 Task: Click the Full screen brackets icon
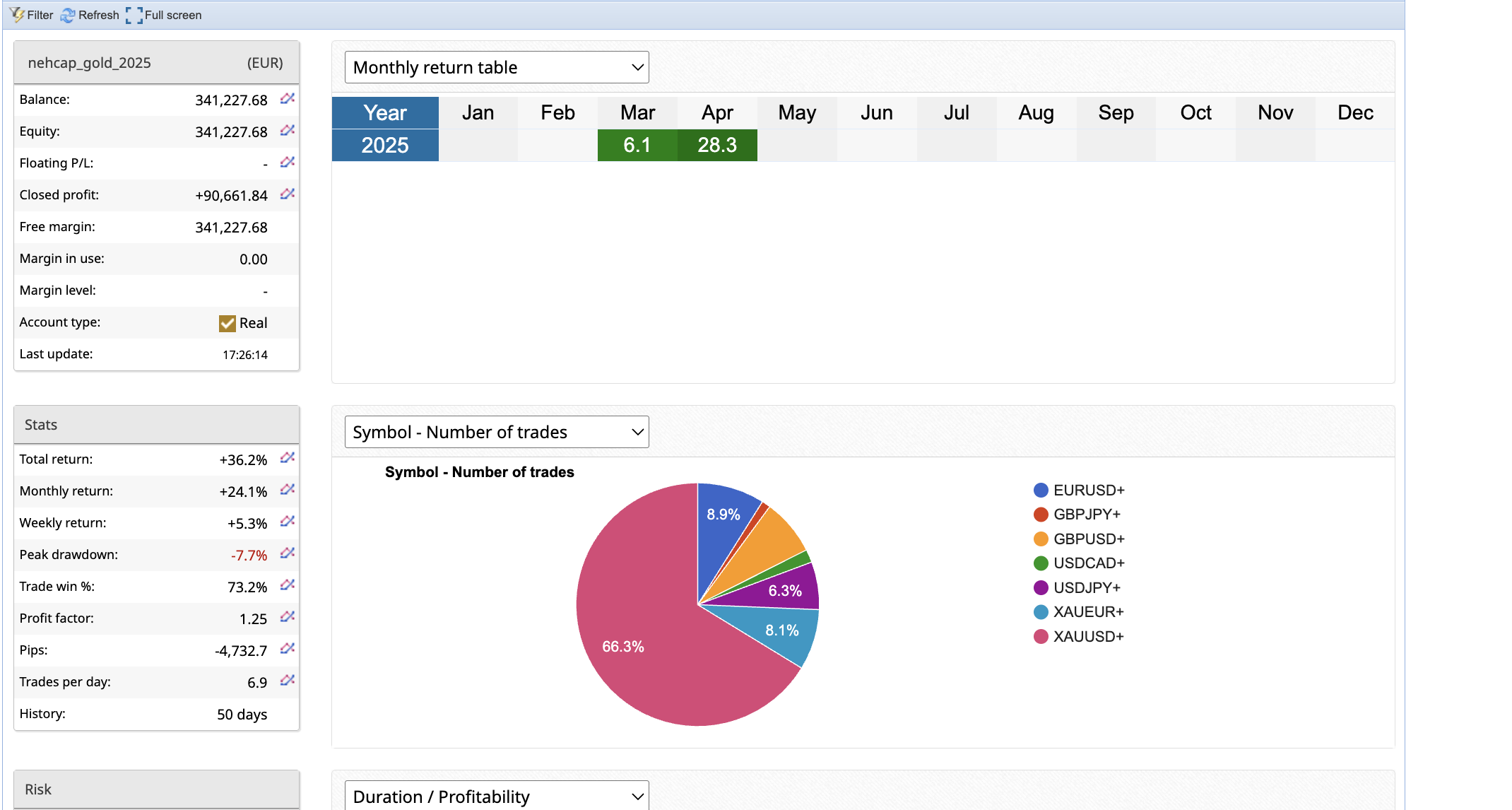tap(134, 15)
